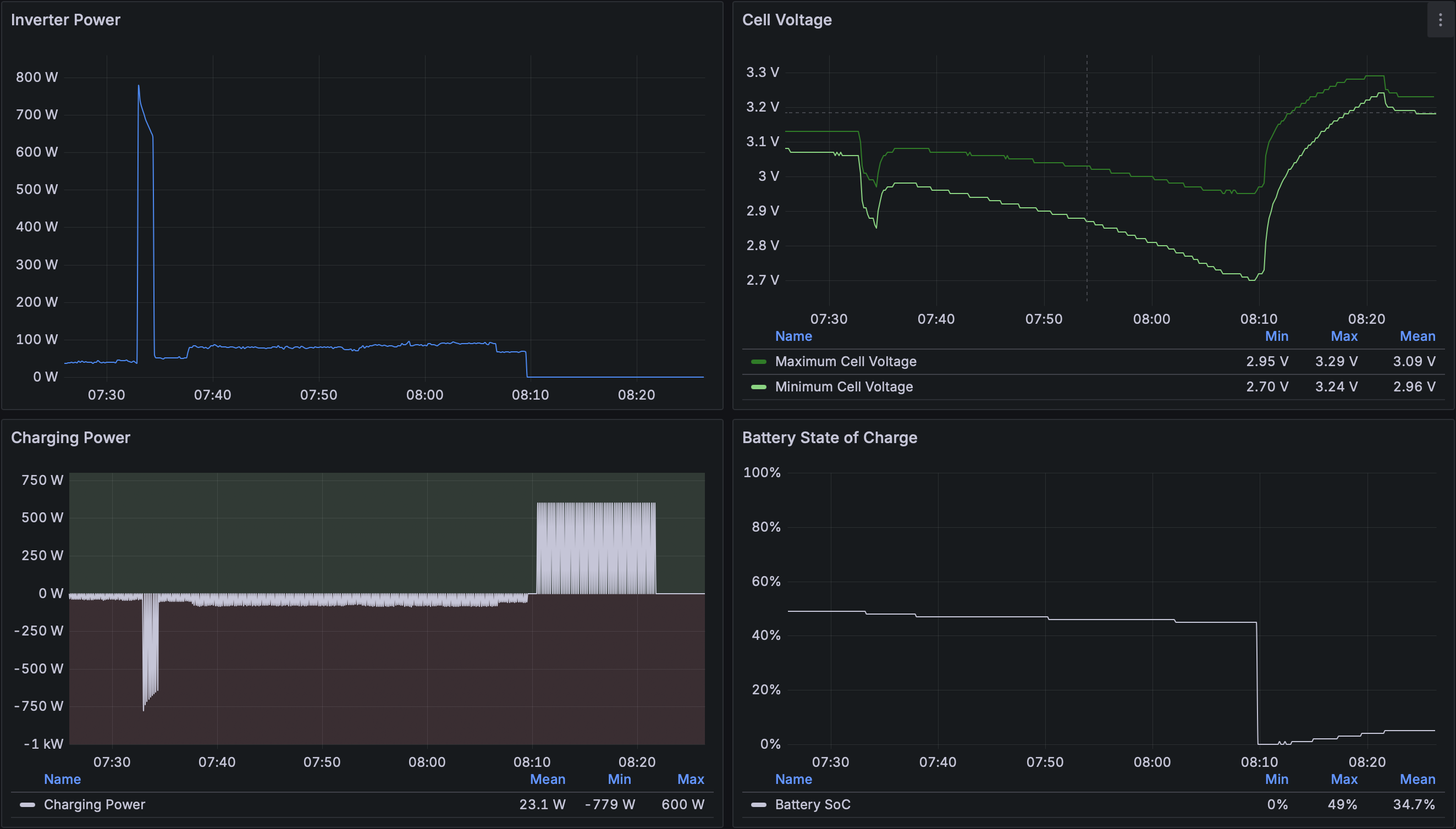Toggle Charging Power series in legend
The width and height of the screenshot is (1456, 829).
point(95,804)
